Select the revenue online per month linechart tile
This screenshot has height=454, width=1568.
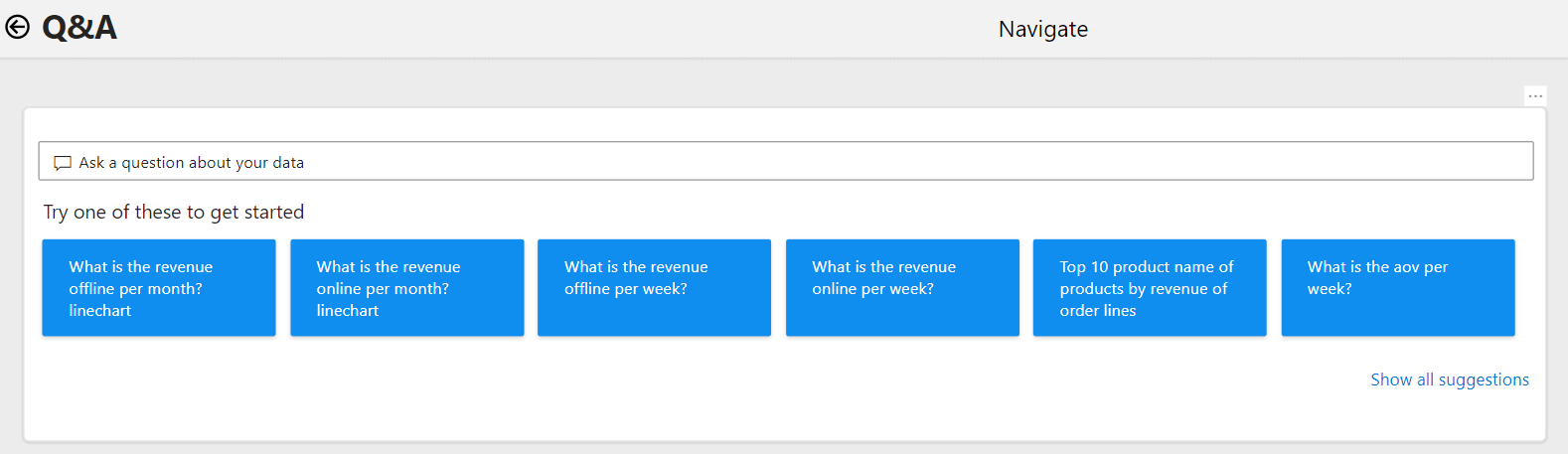(406, 288)
